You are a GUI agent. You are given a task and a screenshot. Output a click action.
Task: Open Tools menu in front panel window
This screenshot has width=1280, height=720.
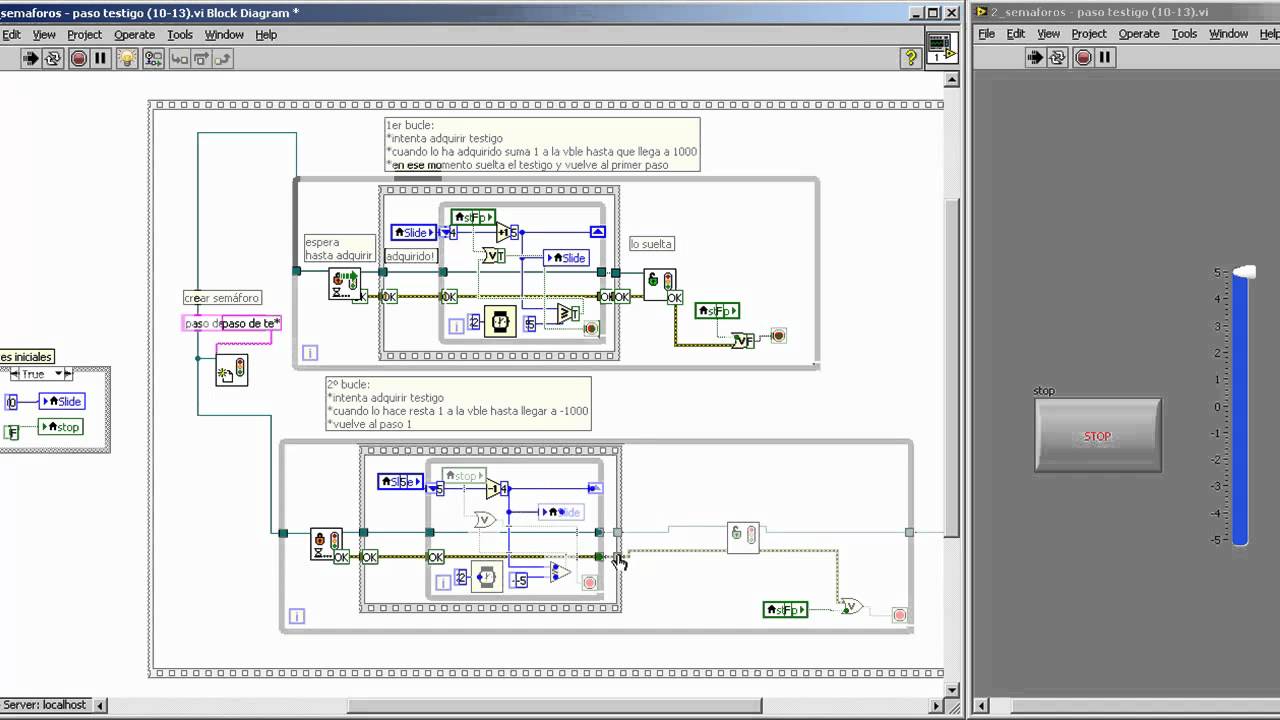[x=1184, y=33]
